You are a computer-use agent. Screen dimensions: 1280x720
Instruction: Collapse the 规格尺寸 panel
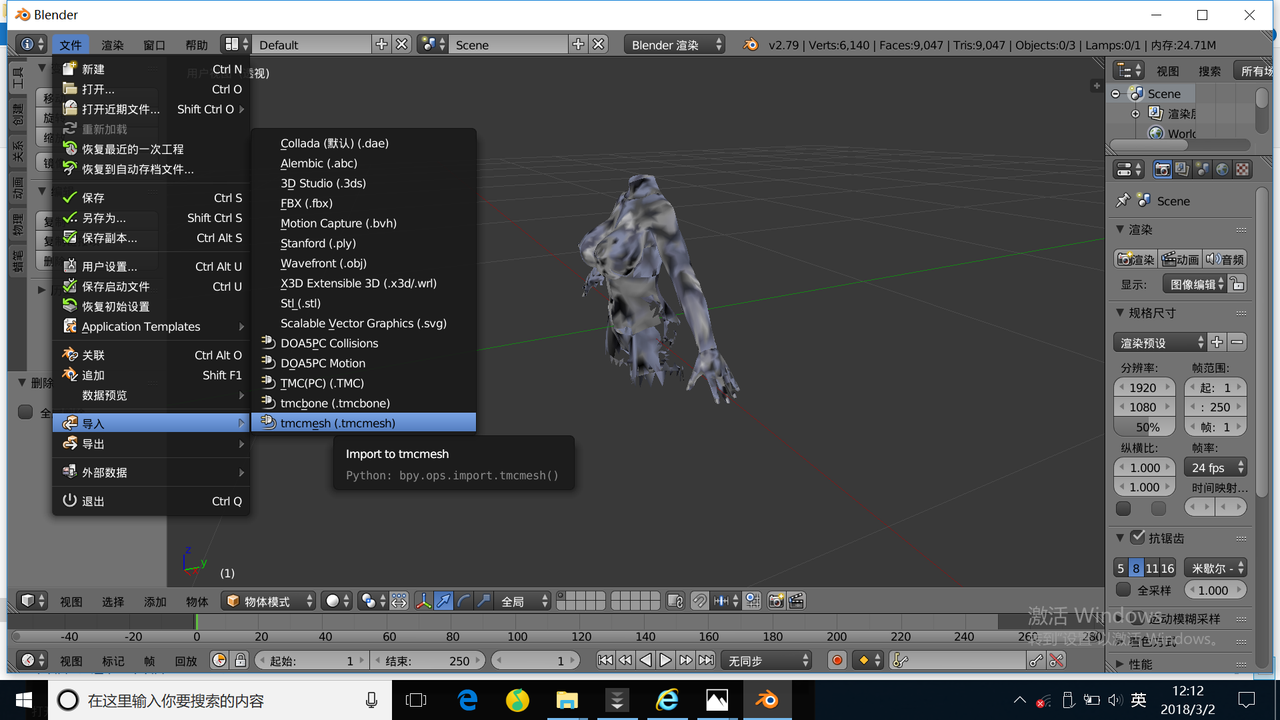tap(1120, 313)
